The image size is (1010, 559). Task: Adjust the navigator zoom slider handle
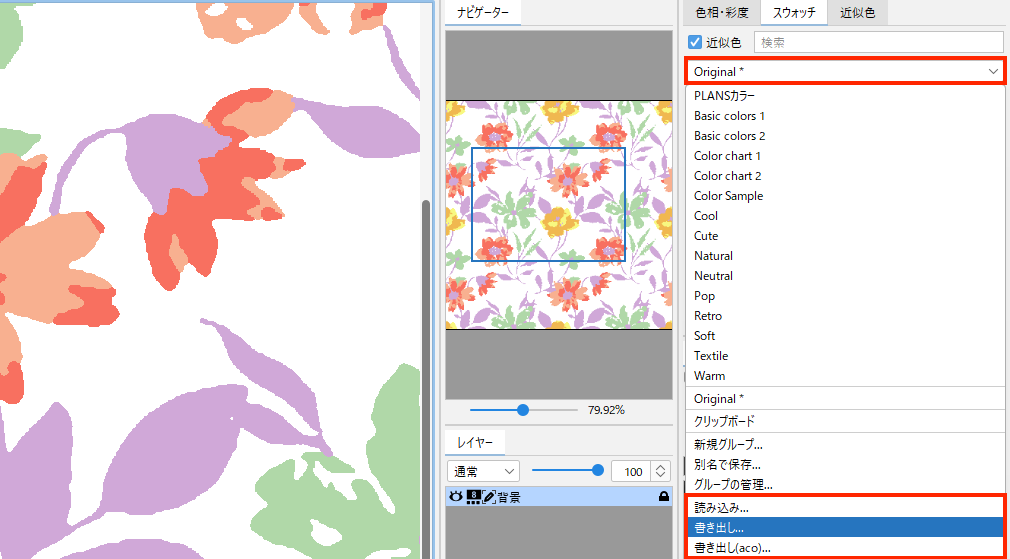(x=523, y=410)
